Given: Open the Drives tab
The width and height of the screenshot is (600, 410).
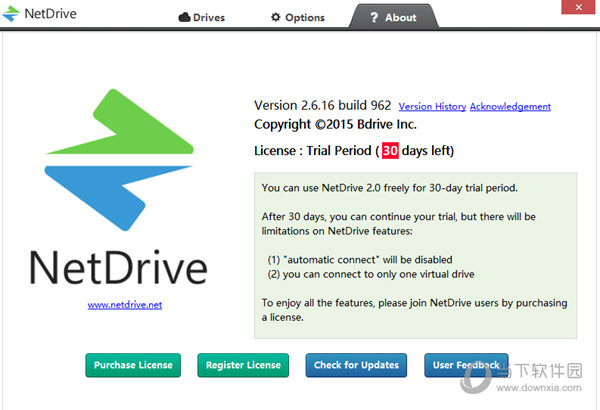Looking at the screenshot, I should click(202, 18).
